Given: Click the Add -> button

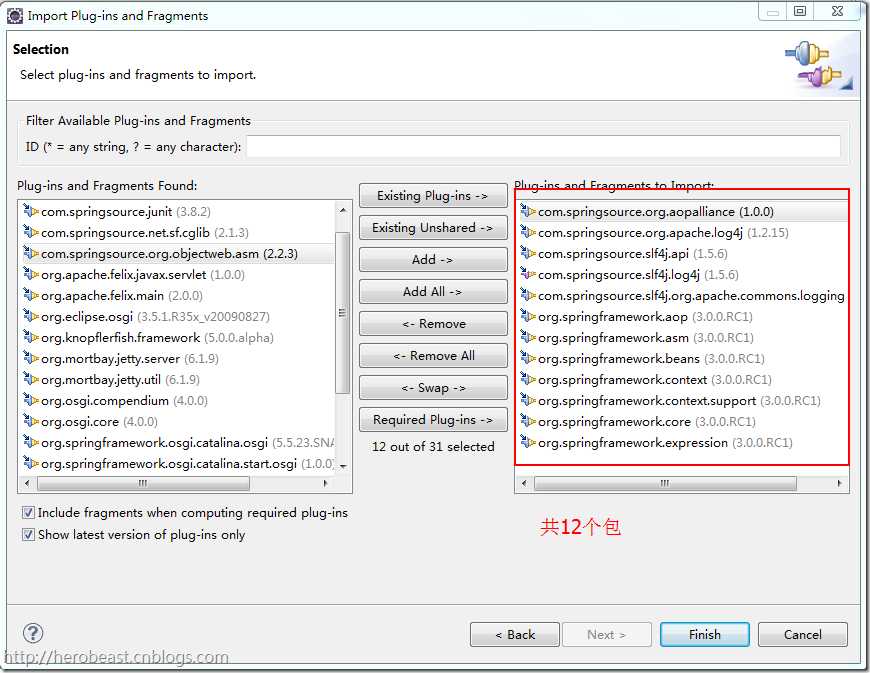Looking at the screenshot, I should coord(433,260).
